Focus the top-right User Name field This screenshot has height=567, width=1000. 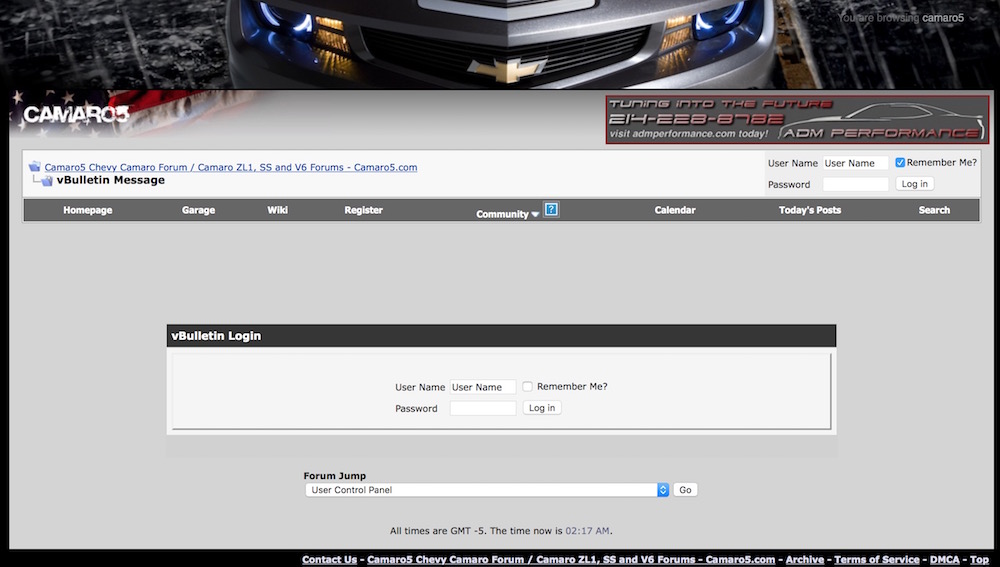point(855,163)
